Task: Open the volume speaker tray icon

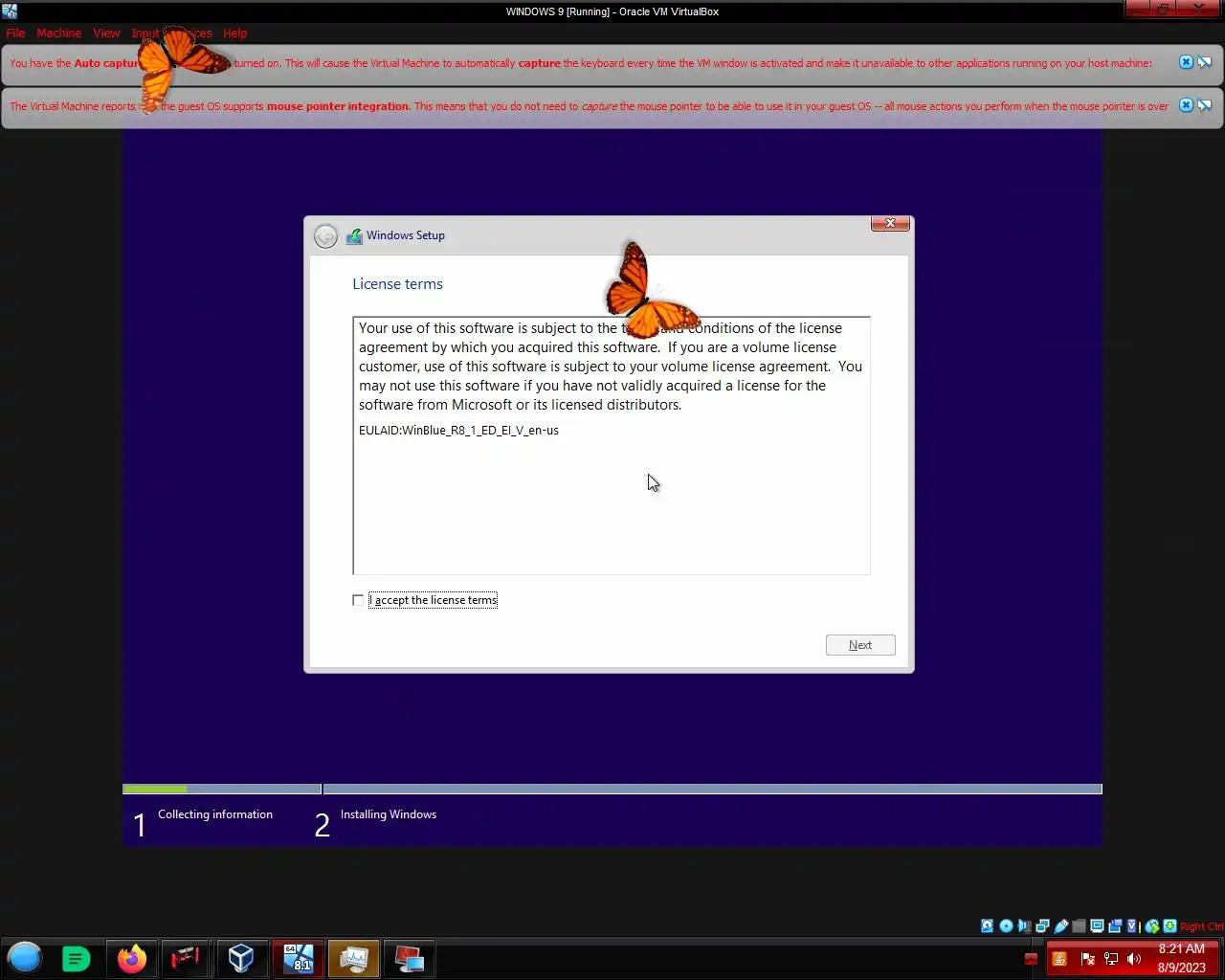Action: pos(1134,958)
